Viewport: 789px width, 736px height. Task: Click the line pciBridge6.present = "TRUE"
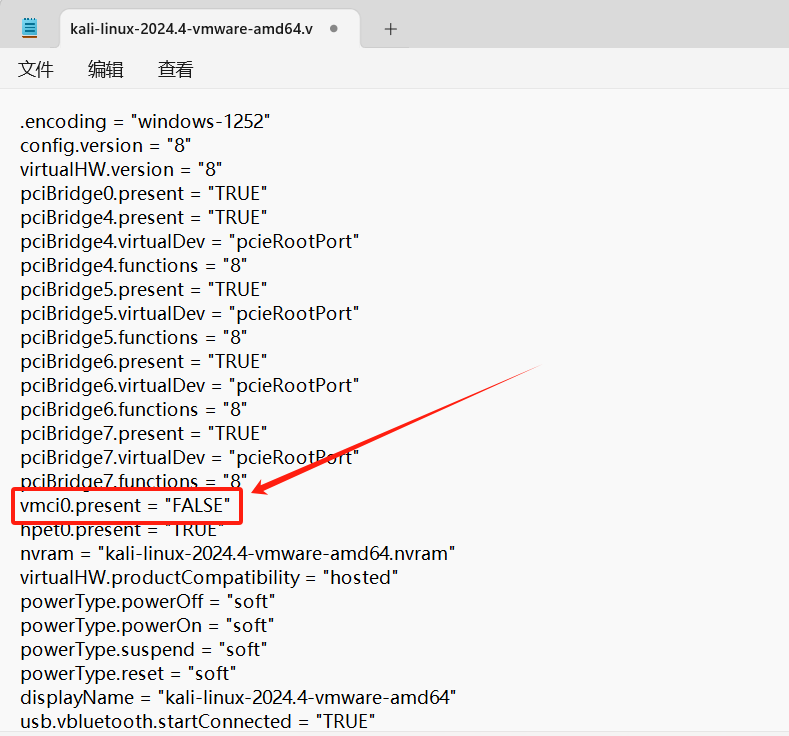[143, 362]
